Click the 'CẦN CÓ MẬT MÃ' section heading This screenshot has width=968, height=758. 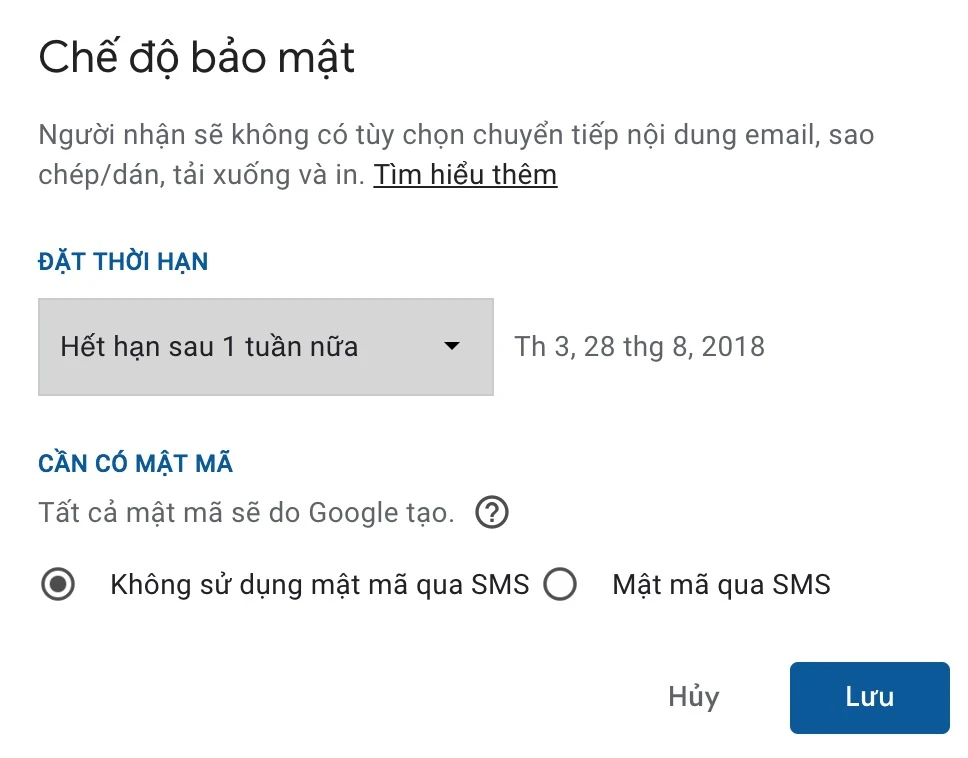135,464
